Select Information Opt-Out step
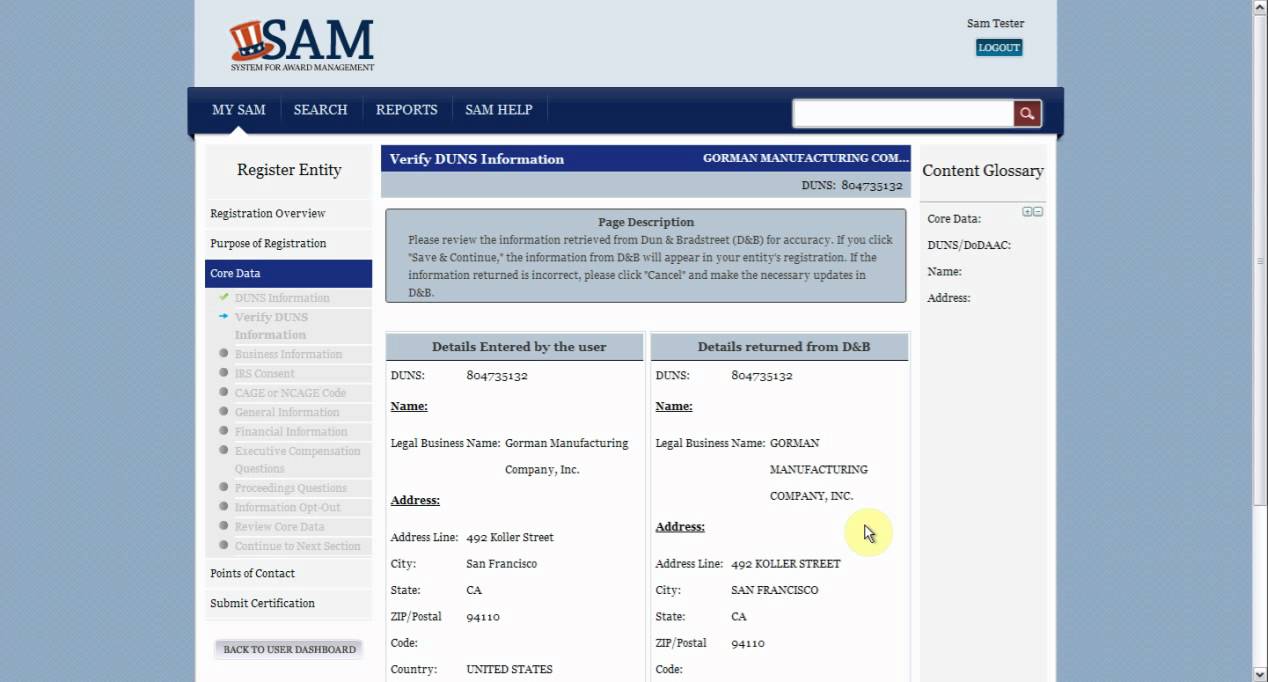 [x=288, y=507]
